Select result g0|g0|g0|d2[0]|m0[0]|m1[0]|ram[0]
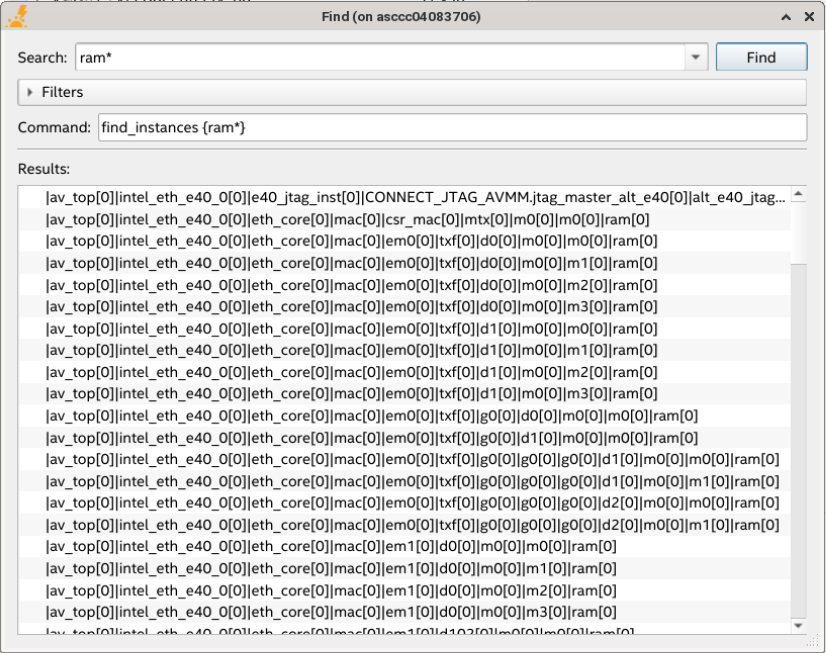 [405, 525]
